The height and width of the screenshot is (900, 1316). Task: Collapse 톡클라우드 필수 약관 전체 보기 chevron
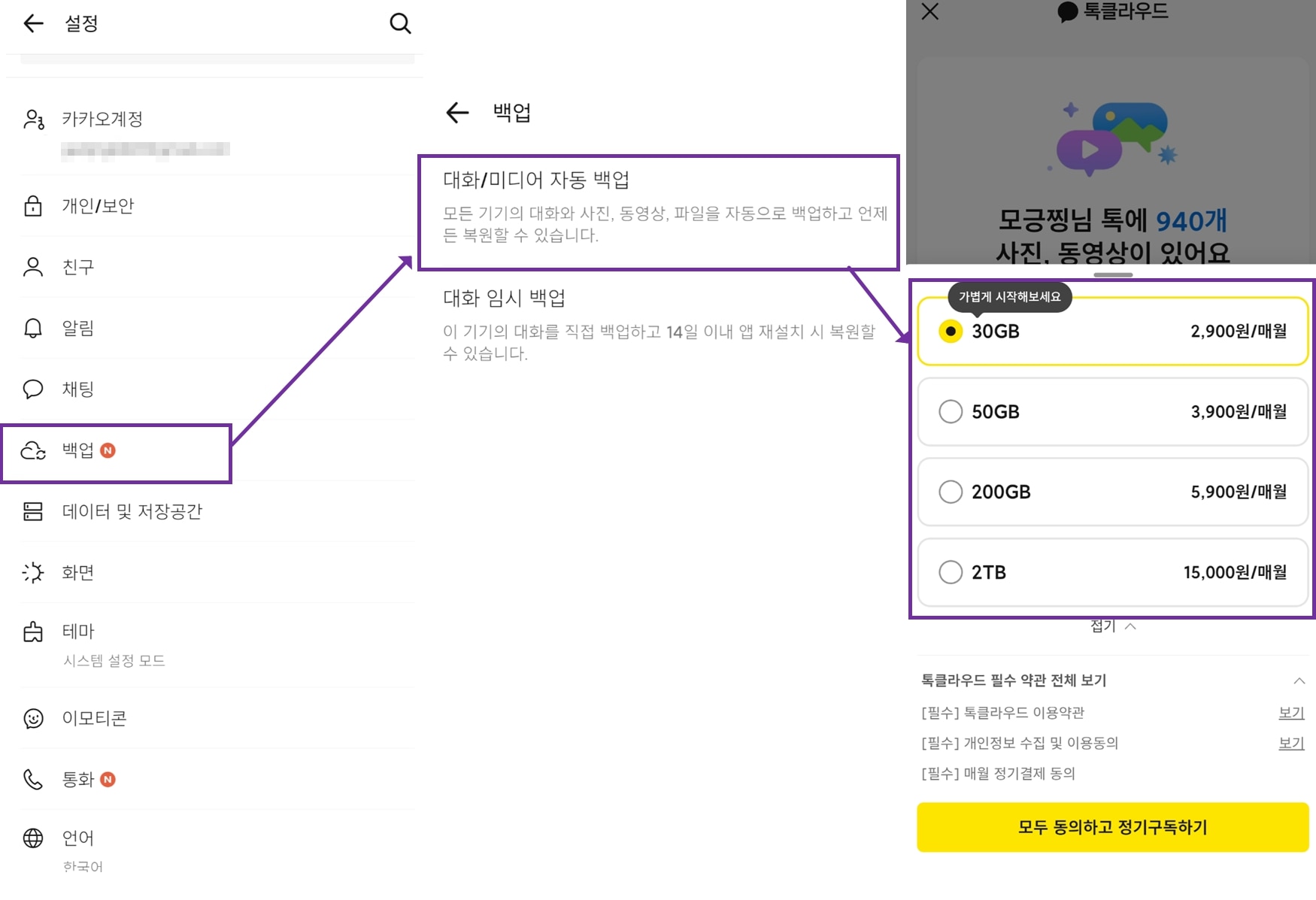tap(1299, 680)
